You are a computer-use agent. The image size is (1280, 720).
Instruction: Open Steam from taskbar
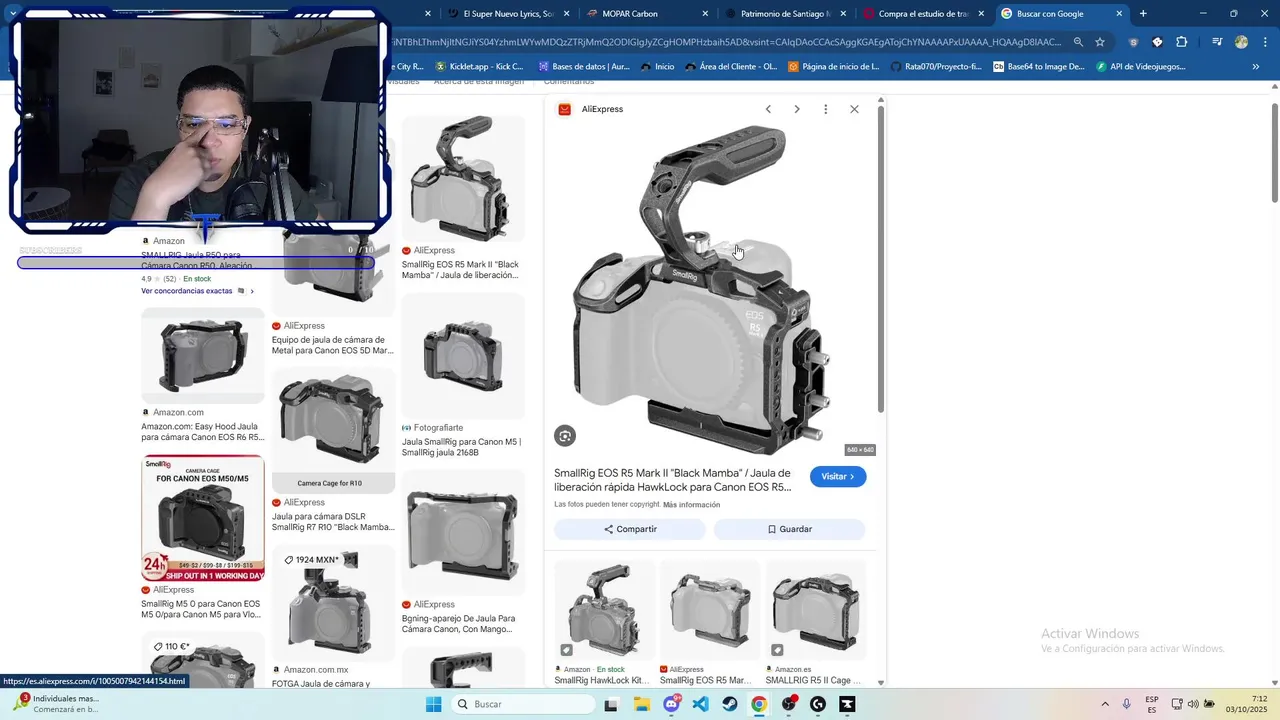coord(730,704)
